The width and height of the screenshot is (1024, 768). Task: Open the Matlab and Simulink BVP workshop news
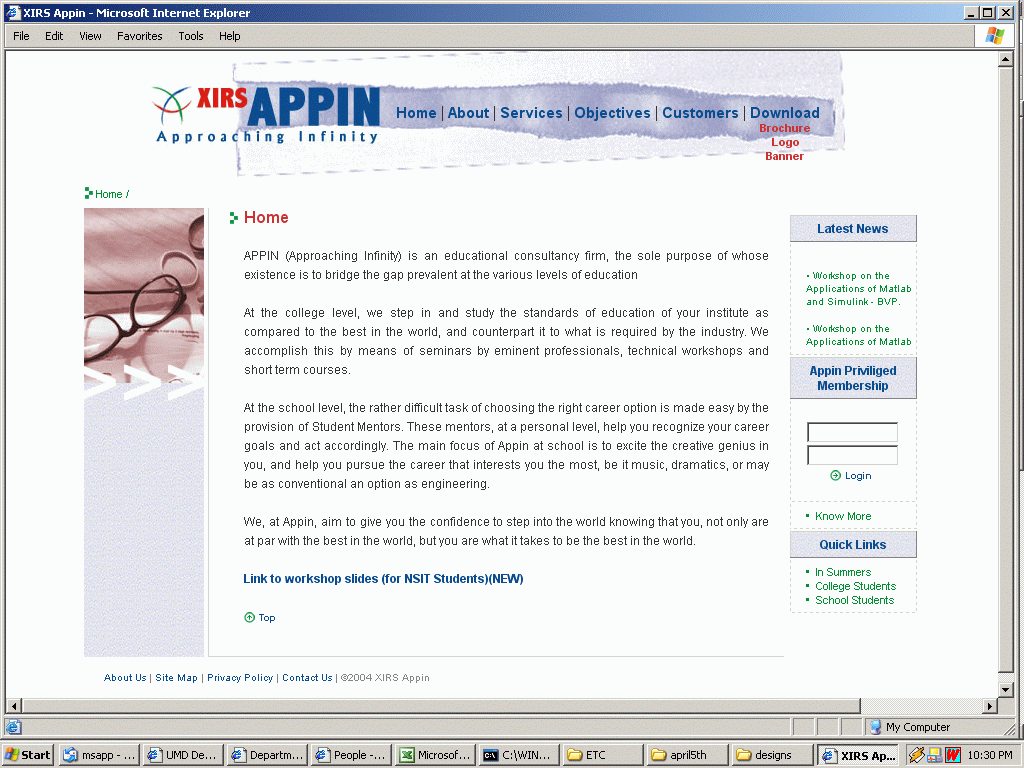click(x=858, y=289)
